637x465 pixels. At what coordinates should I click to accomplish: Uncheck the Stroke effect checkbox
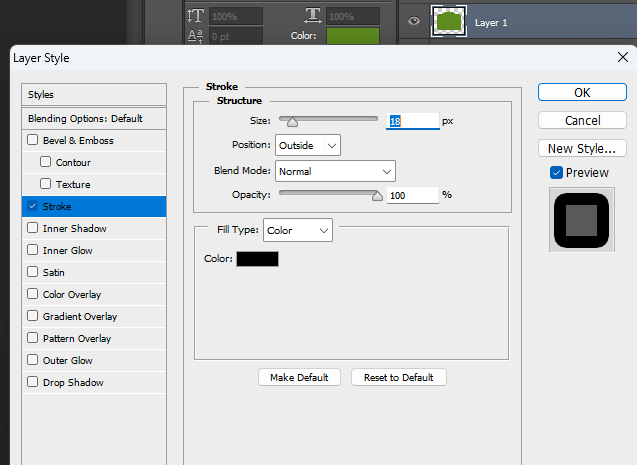click(32, 206)
